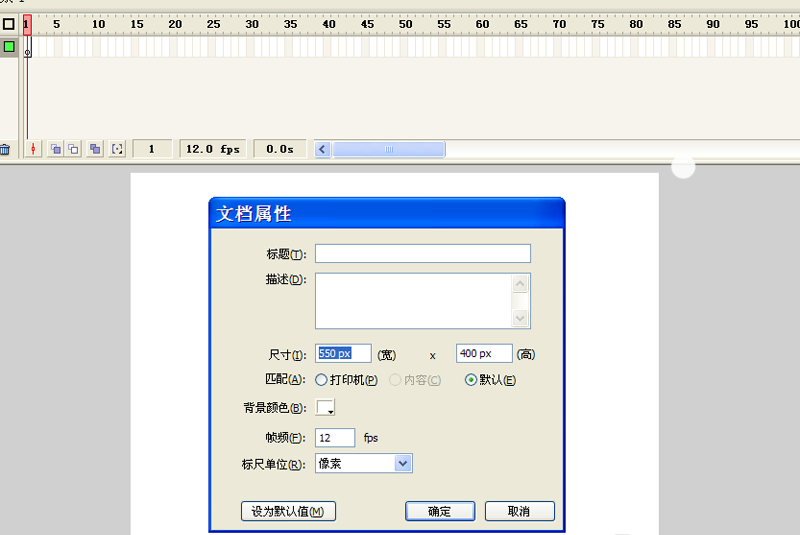The image size is (800, 535).
Task: Click the timeline scroll left arrow
Action: (x=322, y=149)
